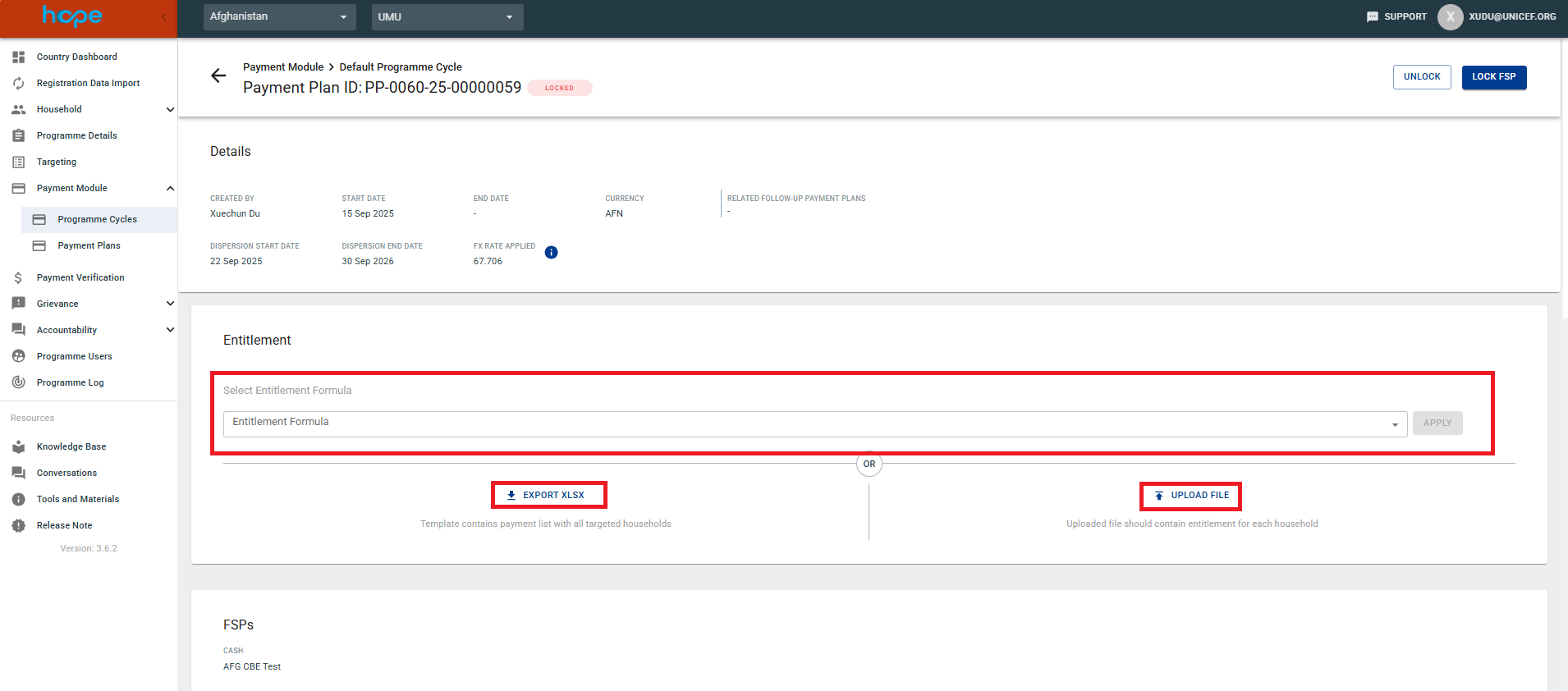This screenshot has height=691, width=1568.
Task: Open the UMU programme dropdown
Action: pos(447,16)
